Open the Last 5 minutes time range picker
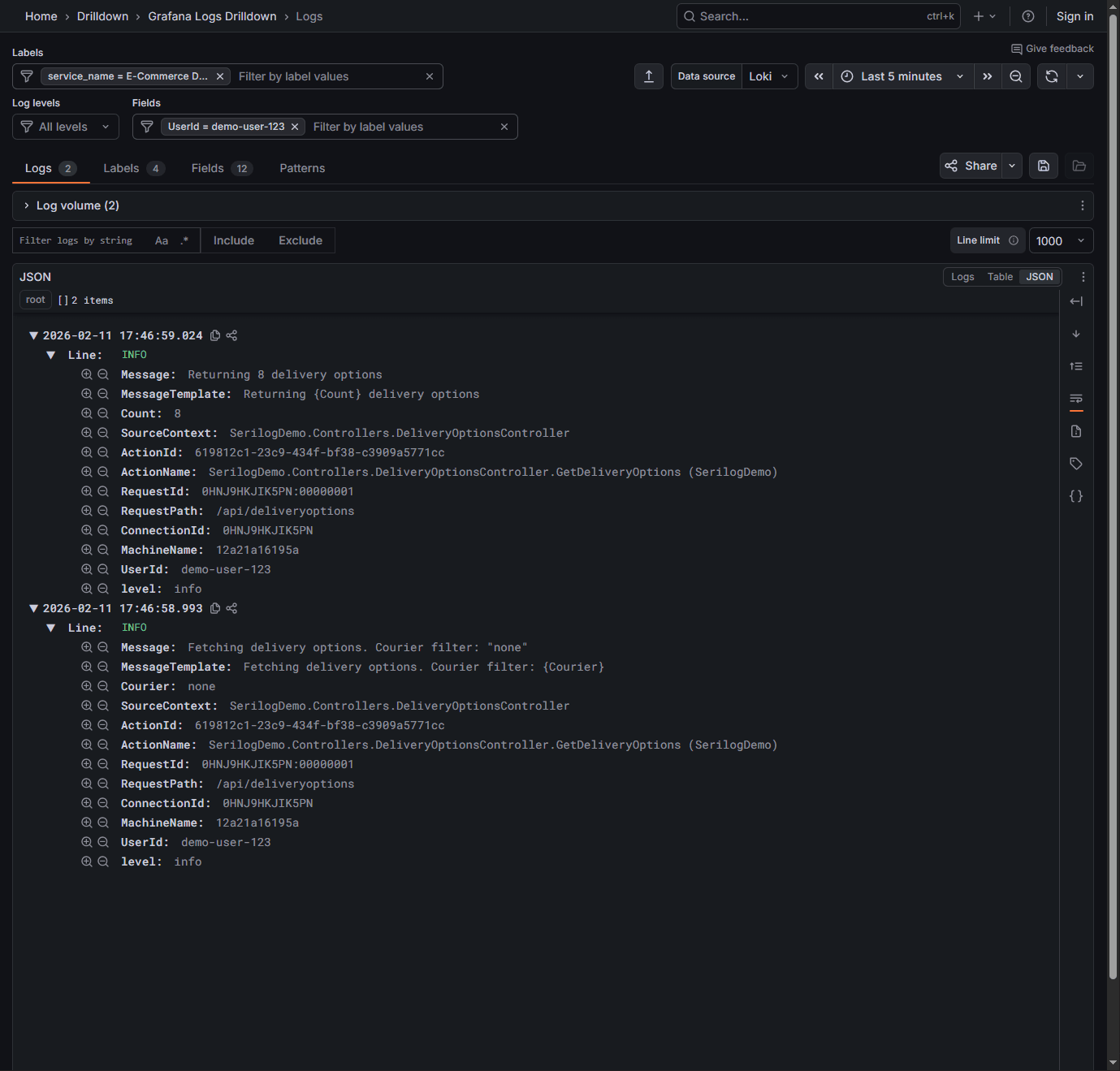1120x1071 pixels. 902,76
